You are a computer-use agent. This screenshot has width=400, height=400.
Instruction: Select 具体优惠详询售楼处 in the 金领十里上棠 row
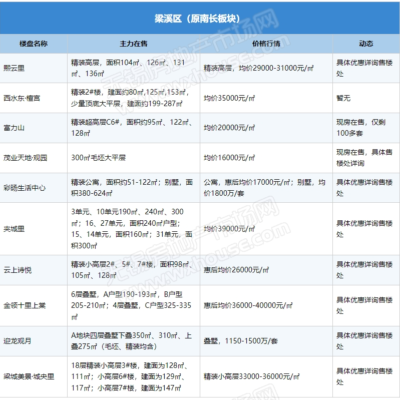click(364, 306)
